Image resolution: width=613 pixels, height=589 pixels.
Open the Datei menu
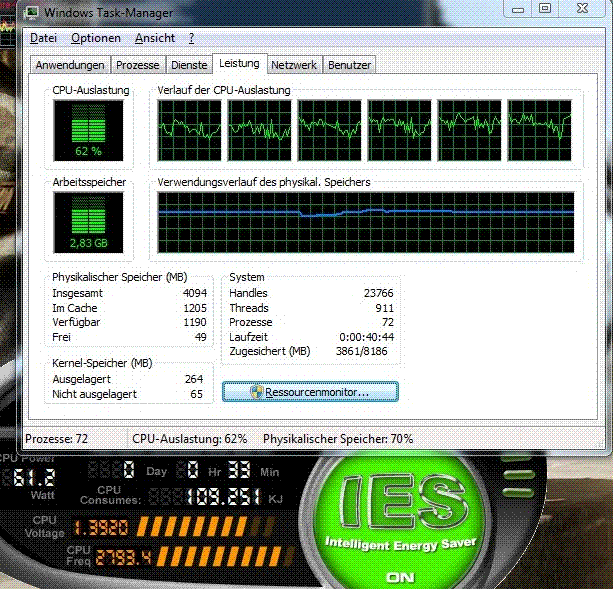[x=43, y=38]
